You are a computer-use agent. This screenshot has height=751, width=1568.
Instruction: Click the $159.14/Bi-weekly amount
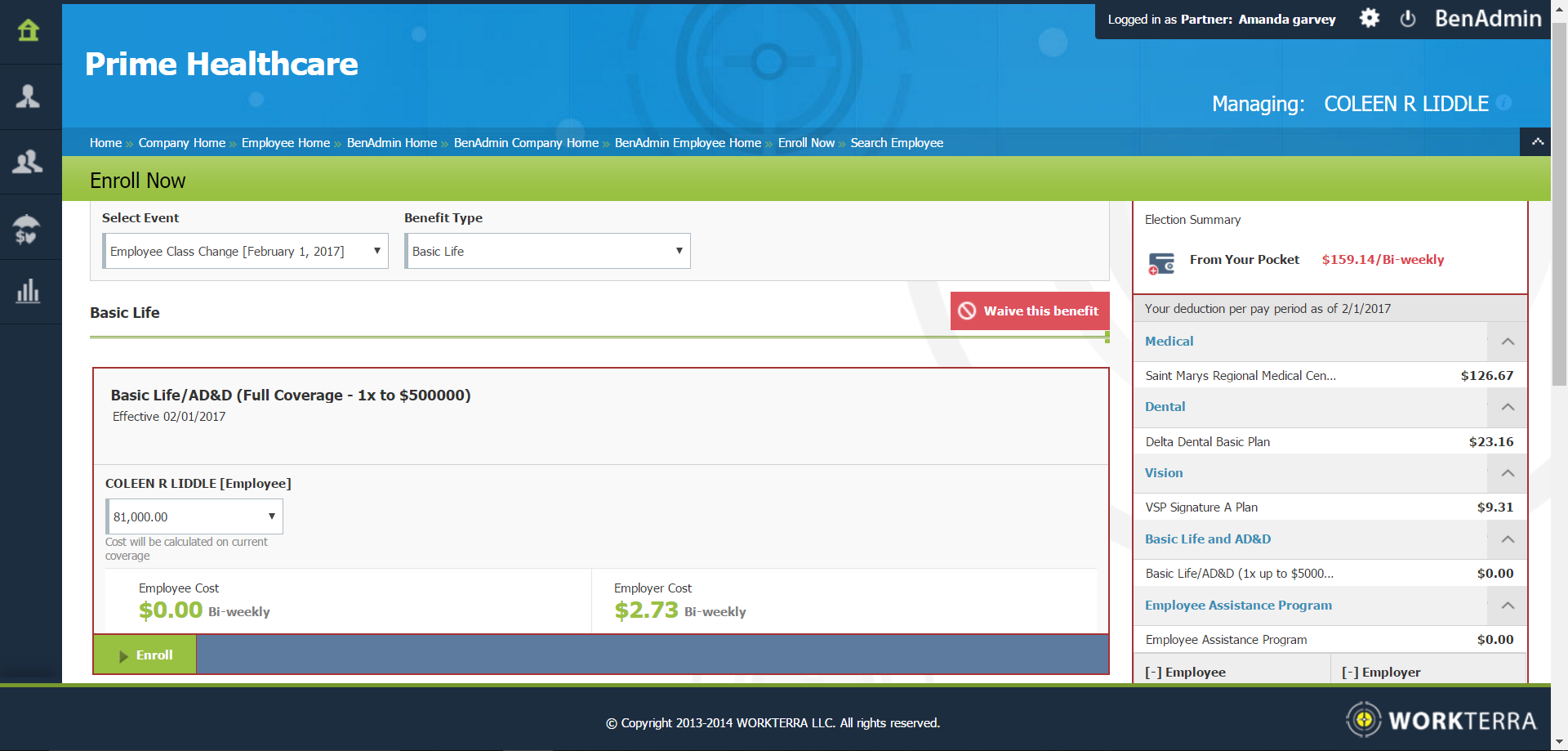coord(1383,259)
